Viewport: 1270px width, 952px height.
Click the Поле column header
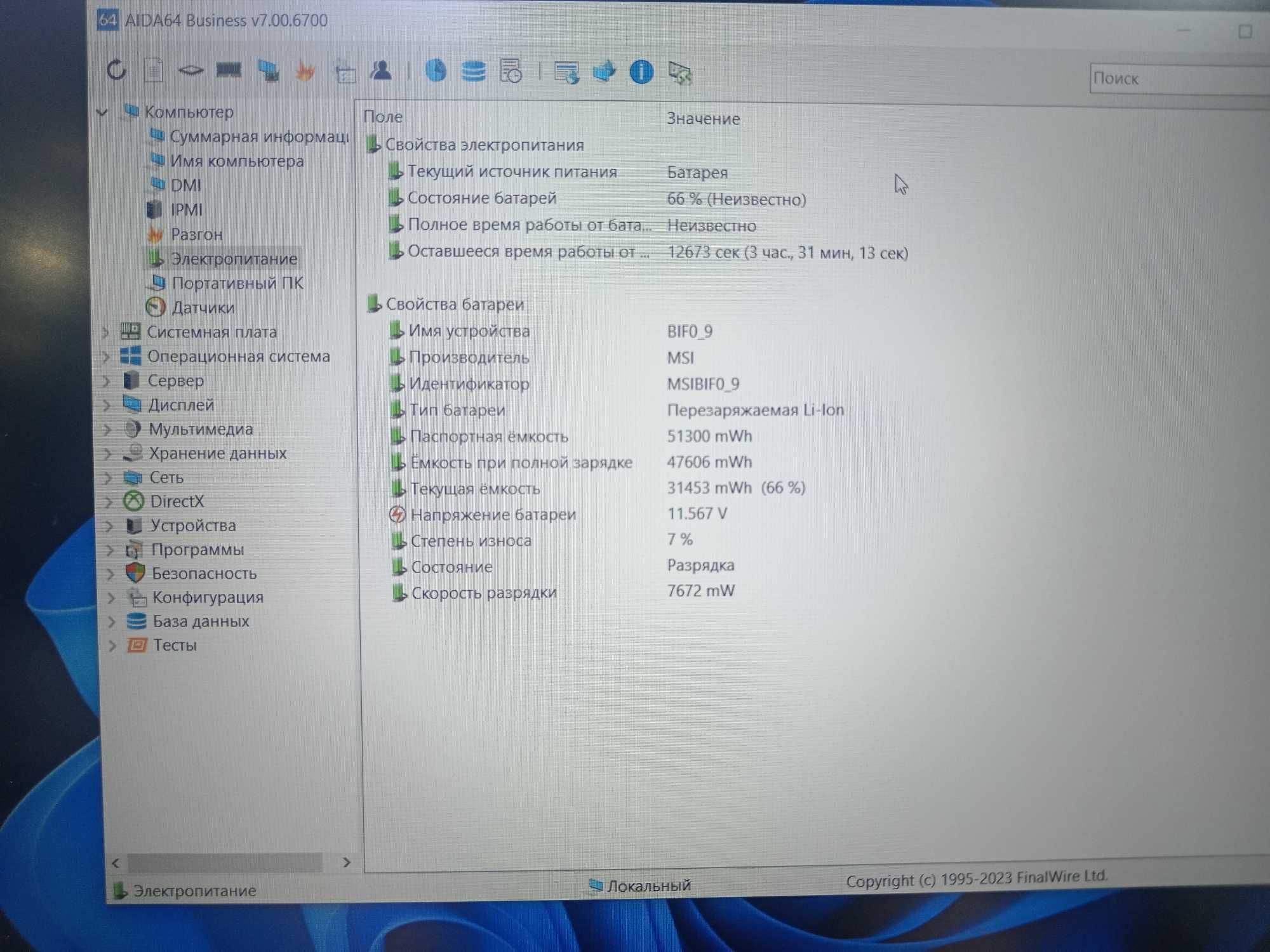(383, 117)
